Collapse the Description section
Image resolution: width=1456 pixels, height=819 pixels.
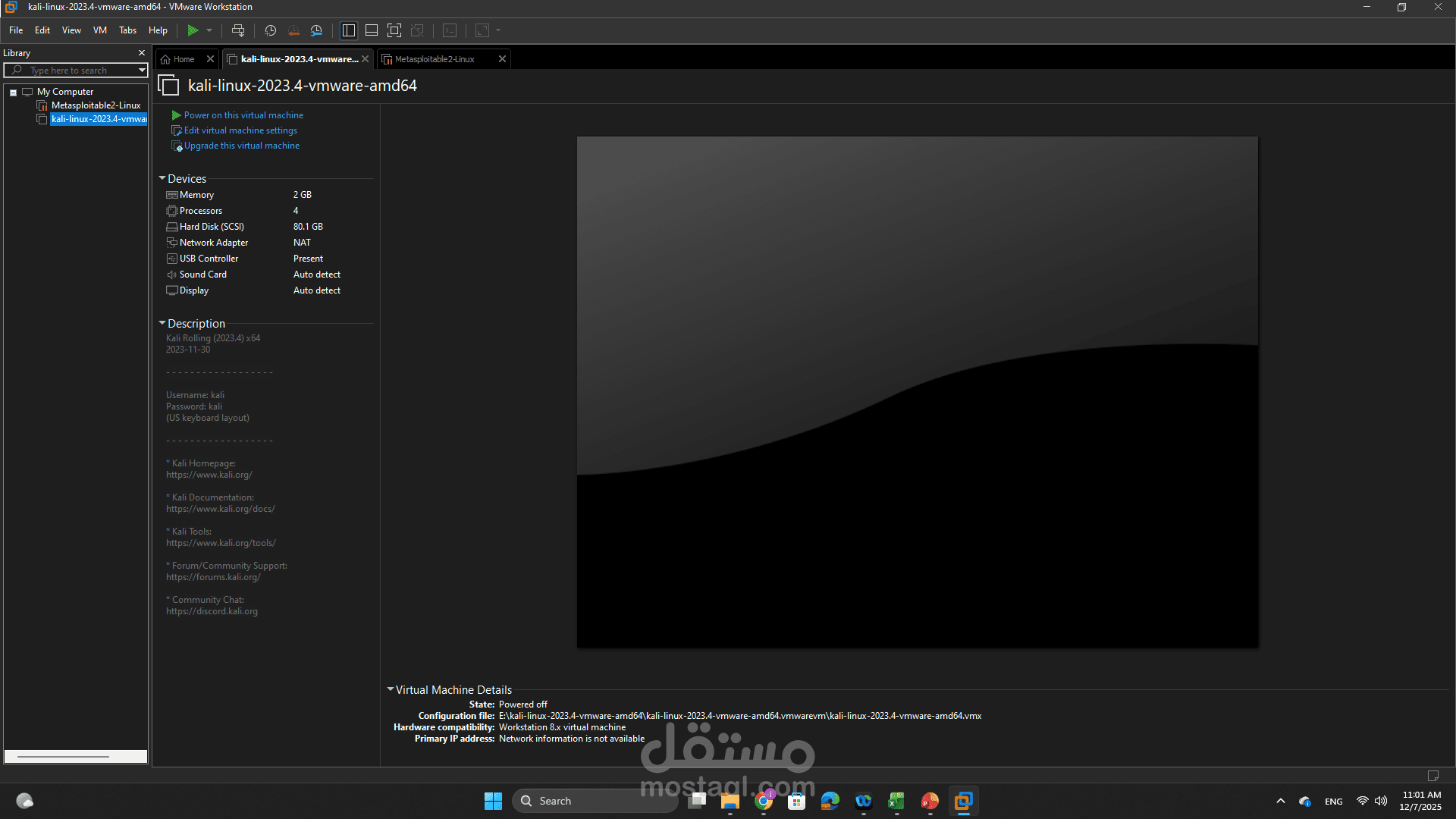[162, 323]
